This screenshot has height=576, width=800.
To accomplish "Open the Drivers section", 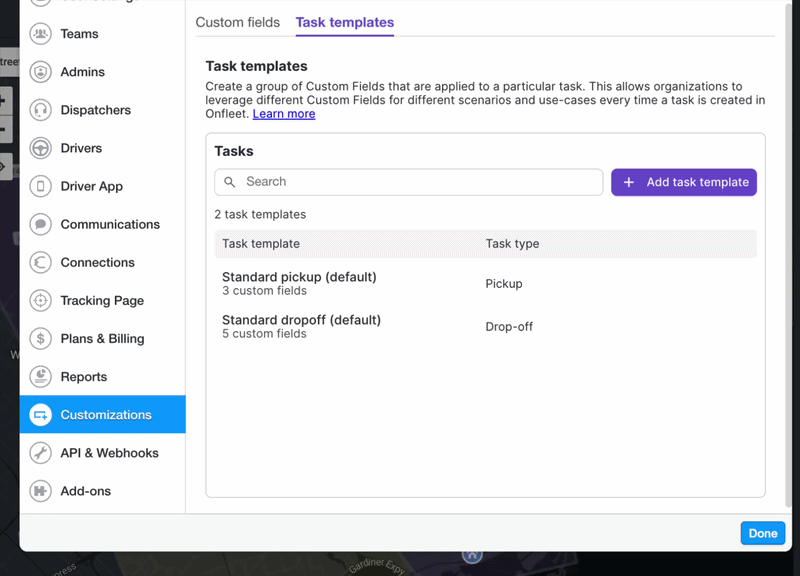I will point(103,148).
